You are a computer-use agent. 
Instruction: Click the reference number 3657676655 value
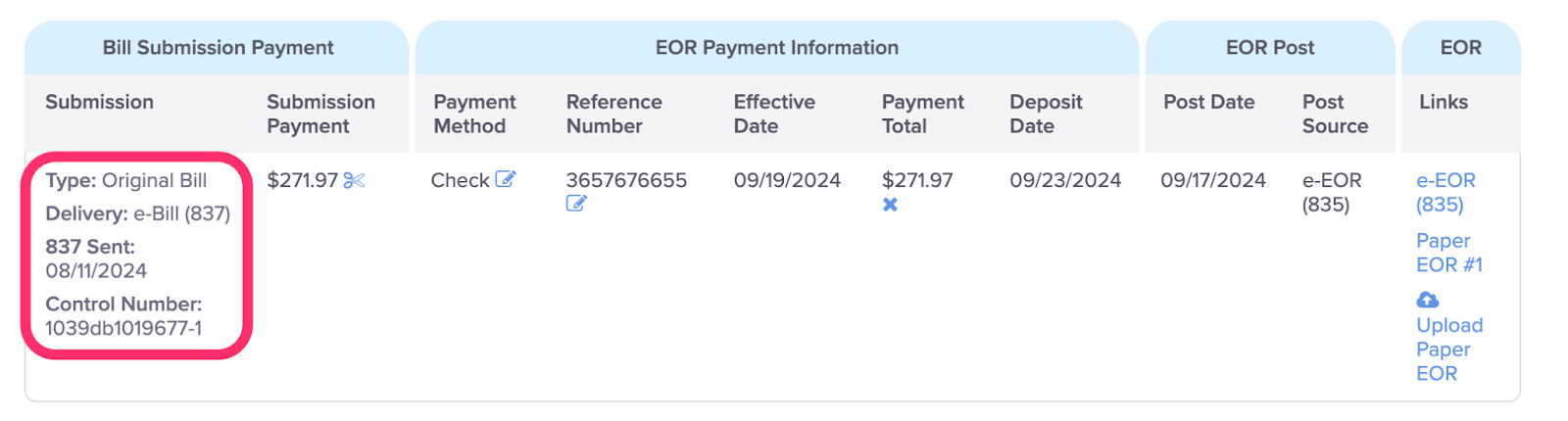626,180
